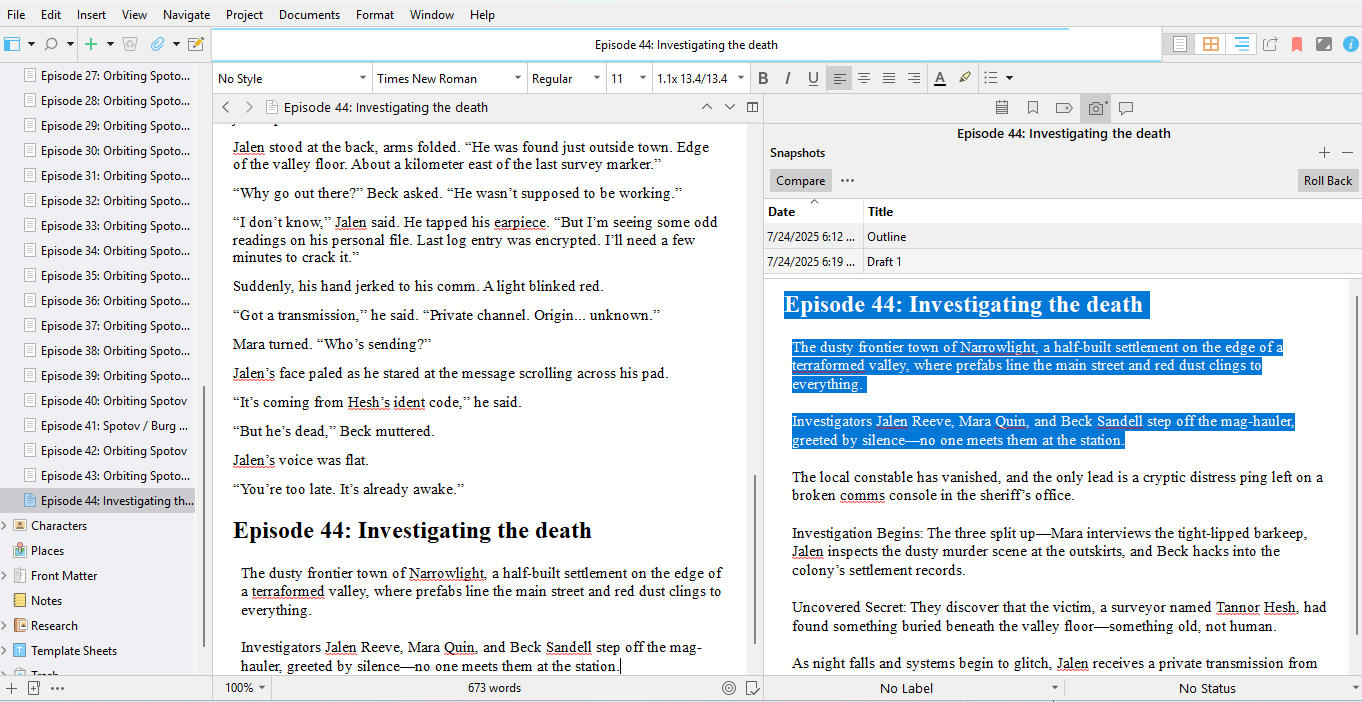Open the Format menu
The width and height of the screenshot is (1362, 702).
[375, 15]
